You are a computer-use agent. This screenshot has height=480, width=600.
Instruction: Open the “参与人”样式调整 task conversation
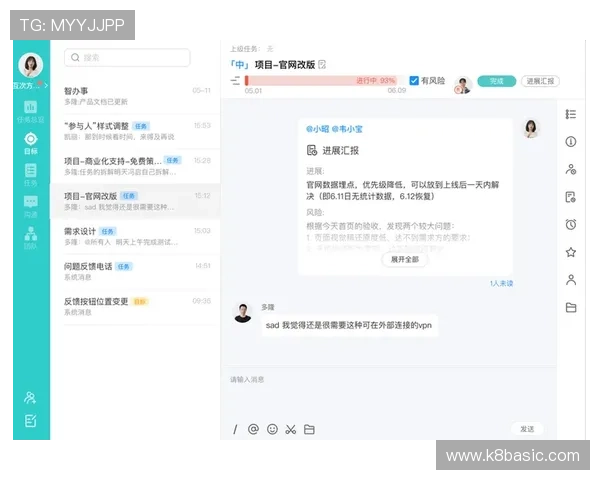[137, 131]
